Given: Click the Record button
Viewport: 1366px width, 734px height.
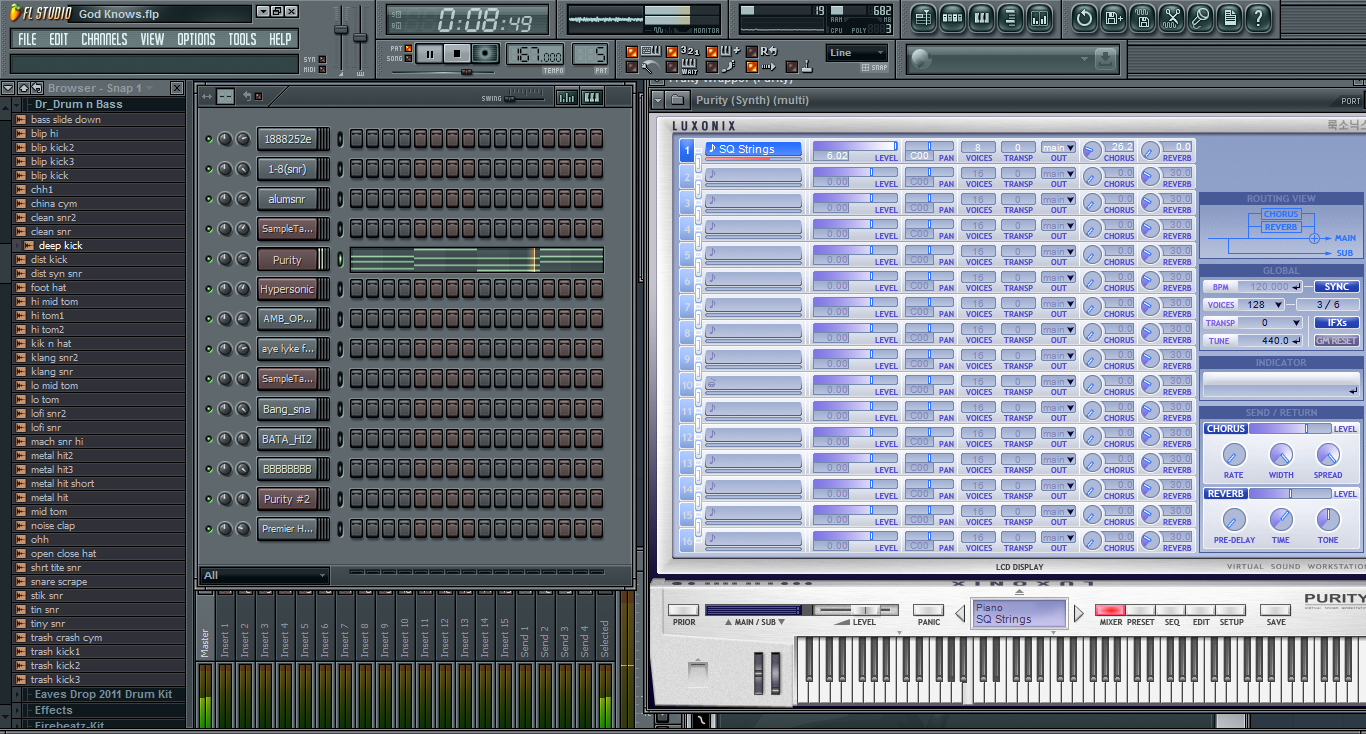Looking at the screenshot, I should click(x=486, y=54).
